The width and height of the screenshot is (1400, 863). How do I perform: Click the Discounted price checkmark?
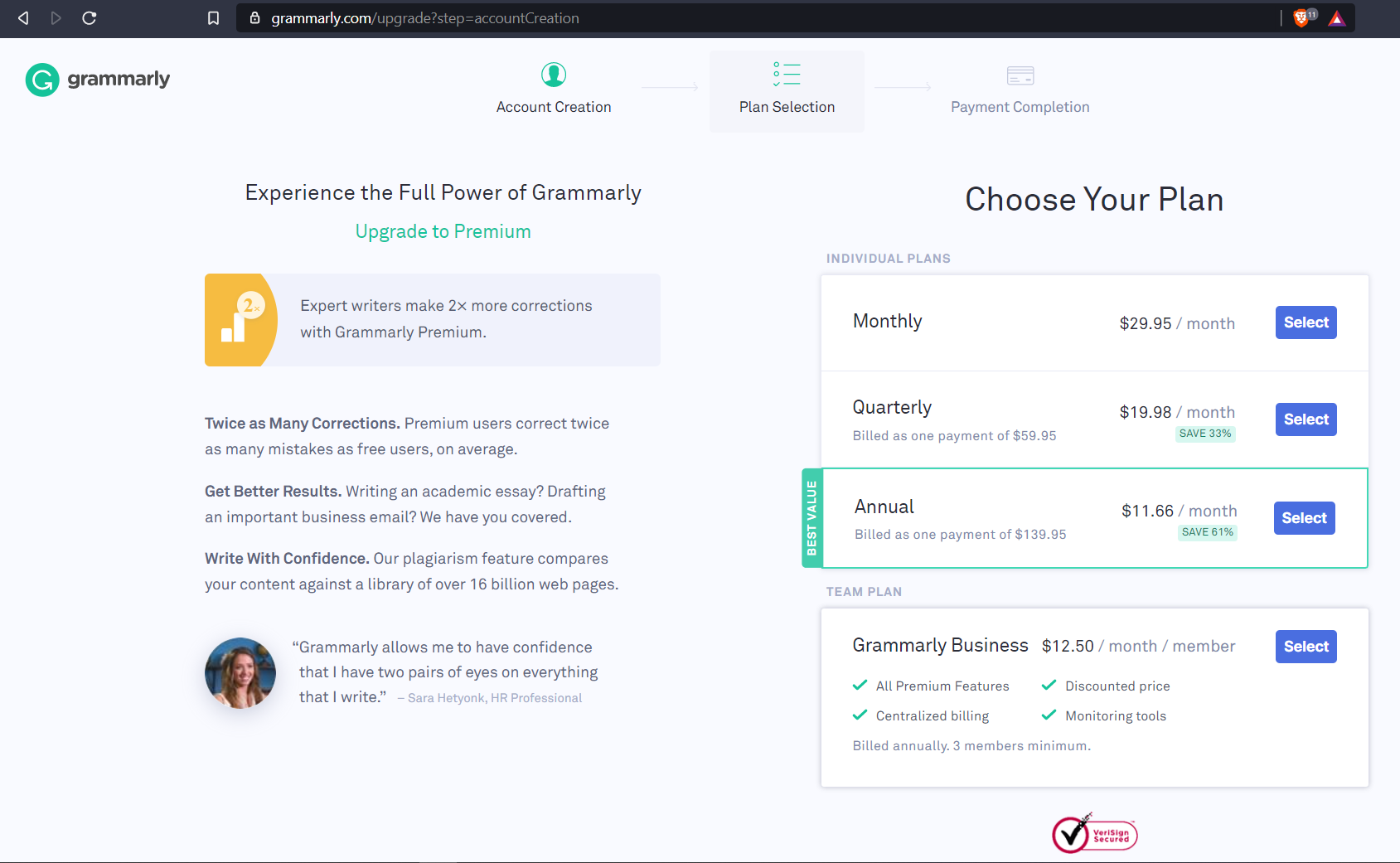[1049, 685]
